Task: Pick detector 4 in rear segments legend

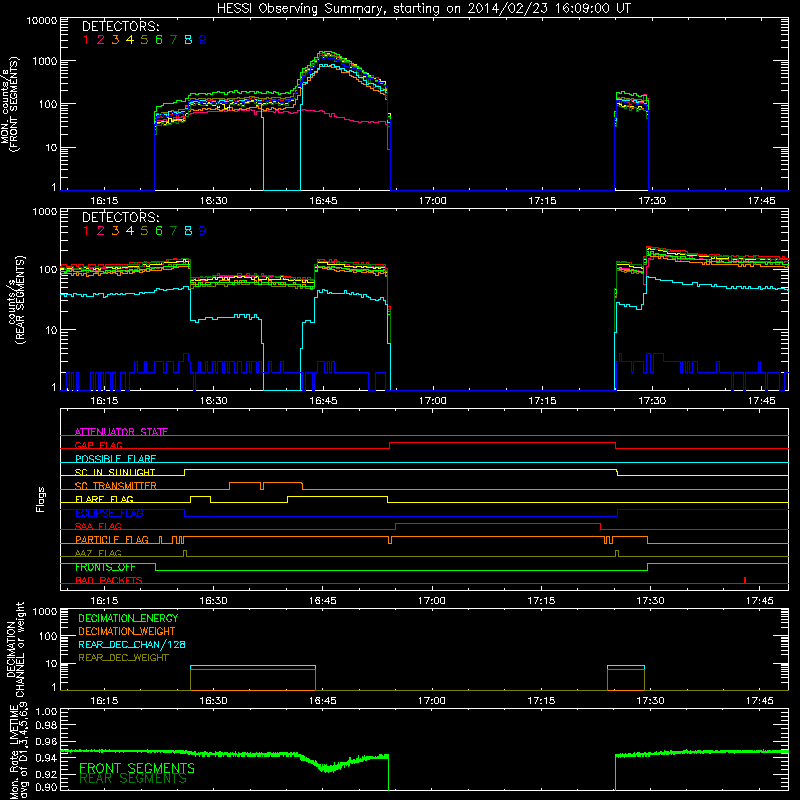Action: point(130,231)
